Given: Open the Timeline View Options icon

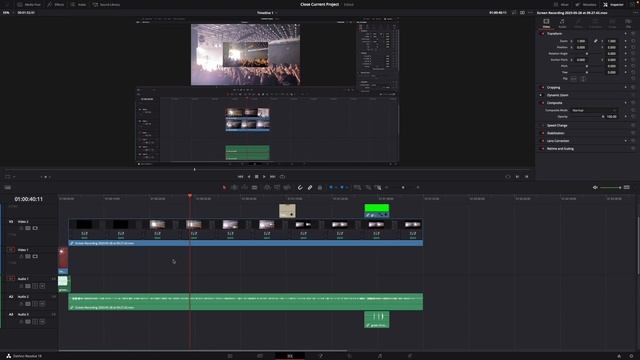Looking at the screenshot, I should 8,187.
